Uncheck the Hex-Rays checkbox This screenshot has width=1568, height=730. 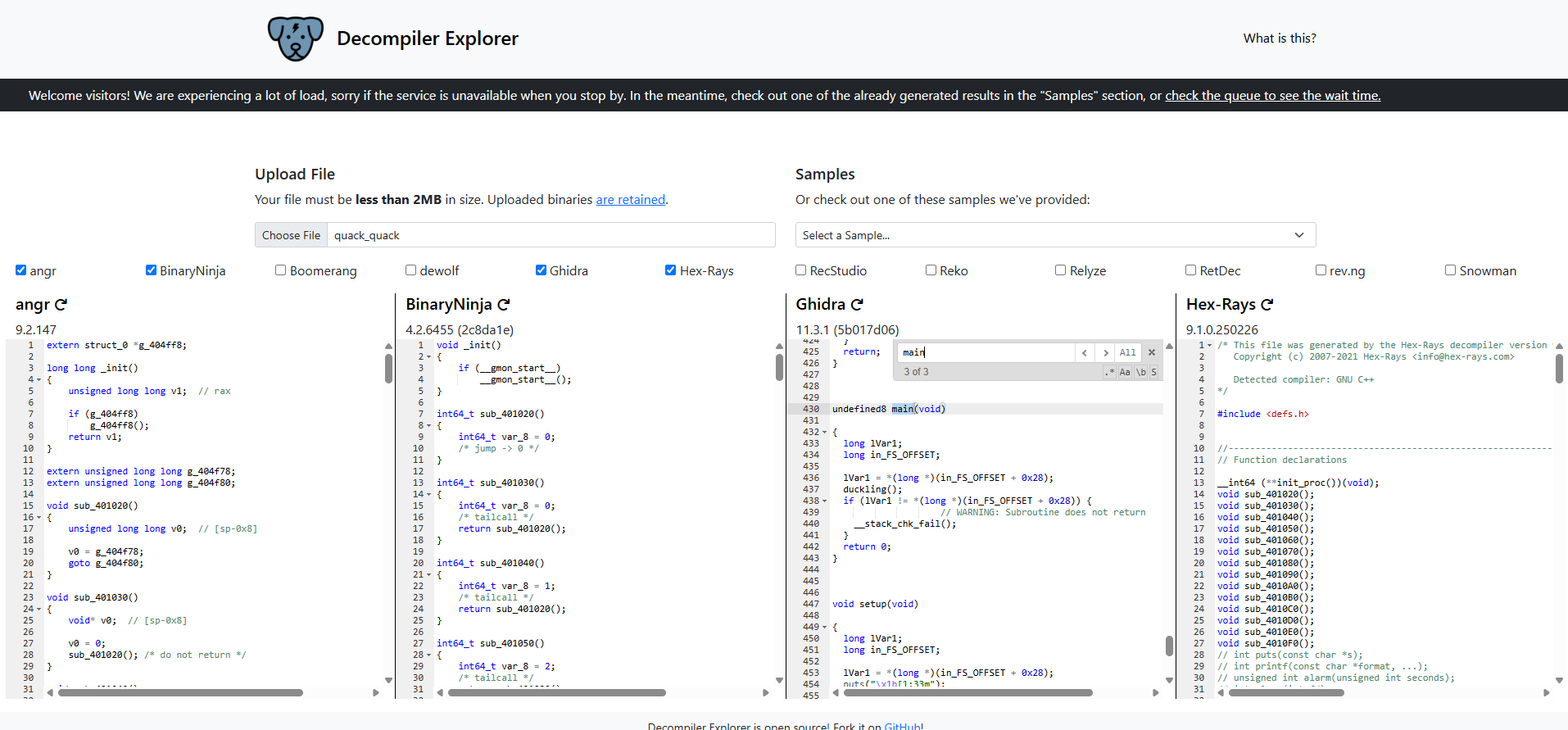670,270
